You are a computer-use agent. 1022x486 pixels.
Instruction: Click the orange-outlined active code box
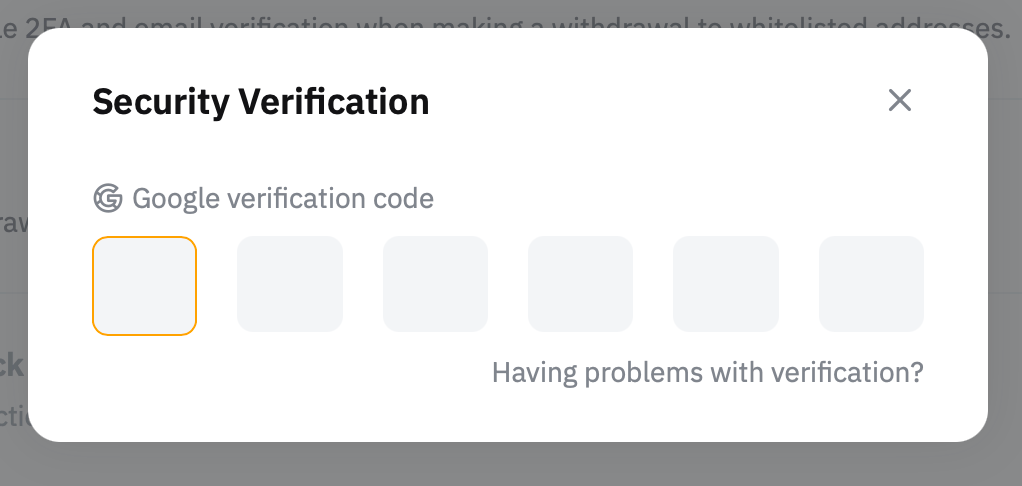[x=145, y=285]
